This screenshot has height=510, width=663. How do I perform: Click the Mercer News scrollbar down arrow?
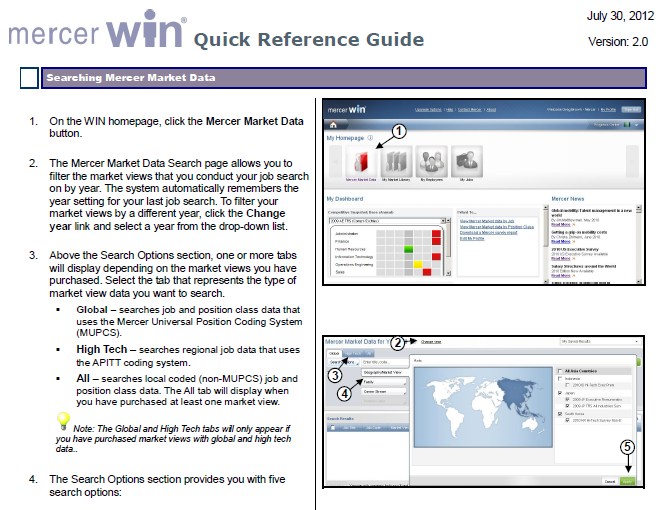(638, 281)
